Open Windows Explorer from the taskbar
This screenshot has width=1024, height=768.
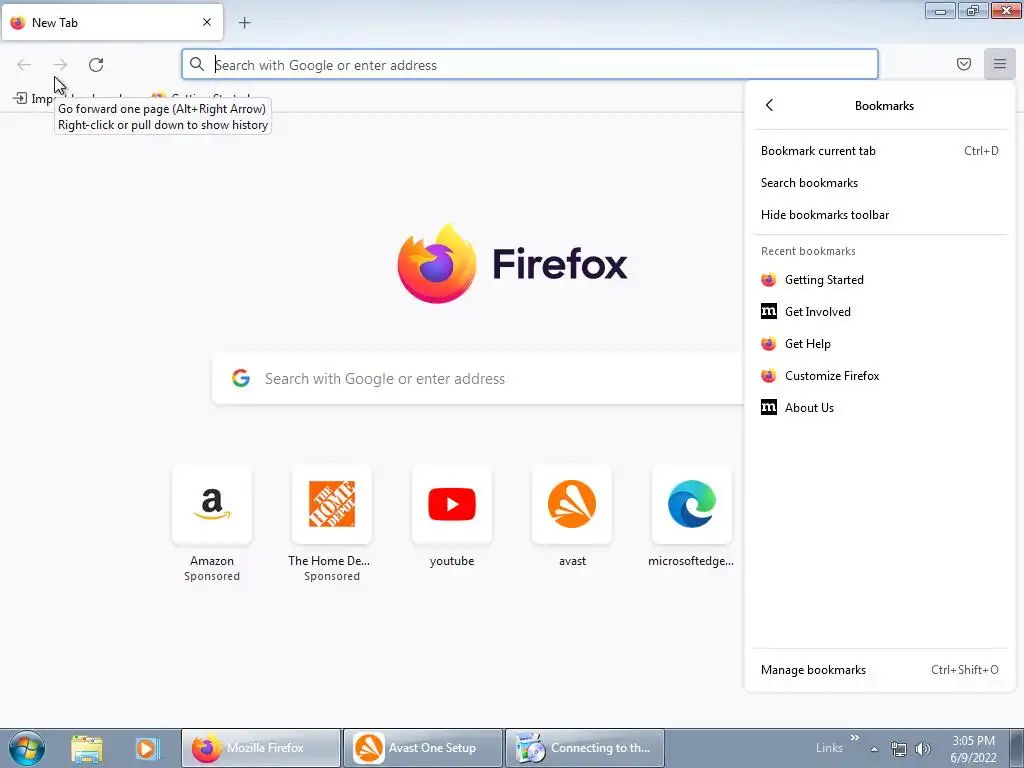point(87,748)
